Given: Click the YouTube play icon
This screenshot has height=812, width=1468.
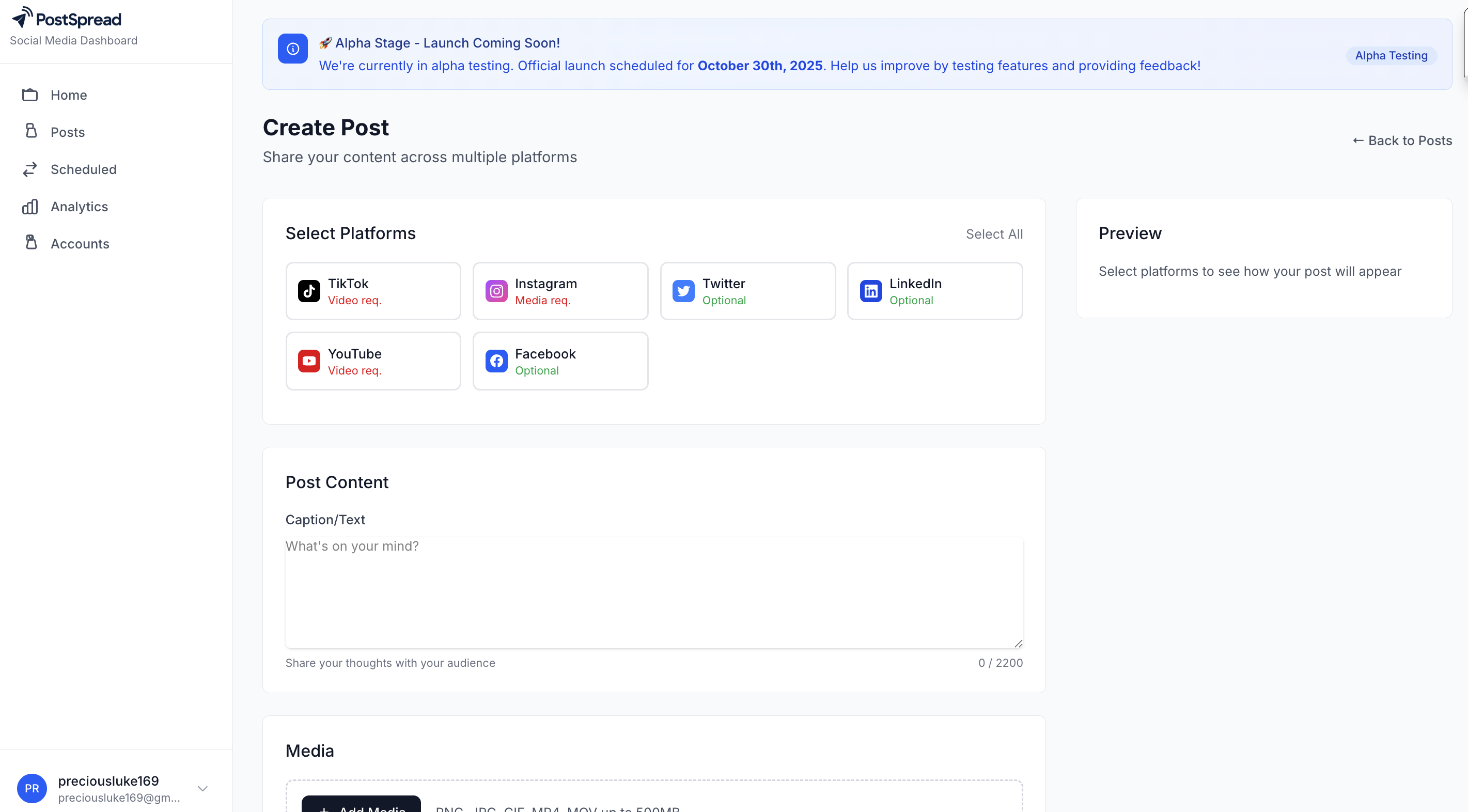Looking at the screenshot, I should tap(309, 361).
